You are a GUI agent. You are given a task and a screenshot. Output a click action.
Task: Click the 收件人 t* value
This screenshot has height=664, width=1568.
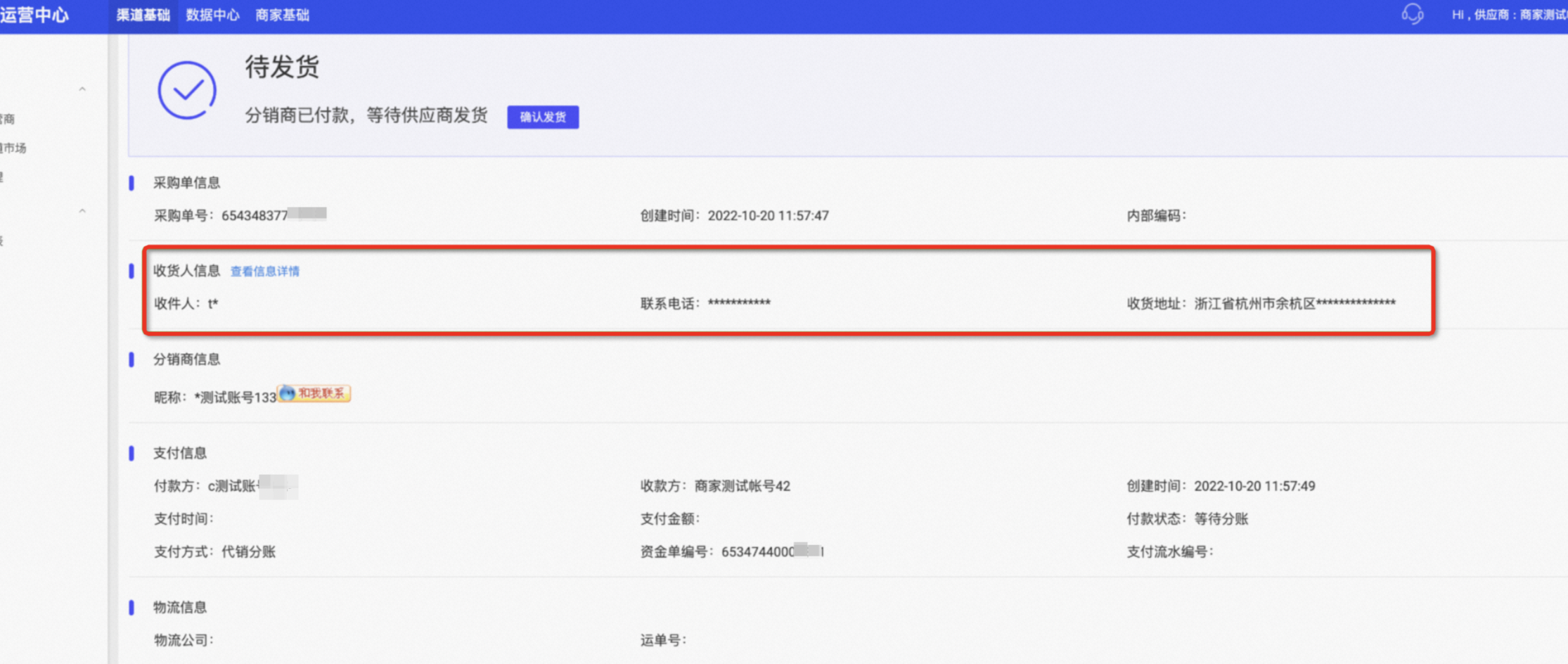(213, 304)
